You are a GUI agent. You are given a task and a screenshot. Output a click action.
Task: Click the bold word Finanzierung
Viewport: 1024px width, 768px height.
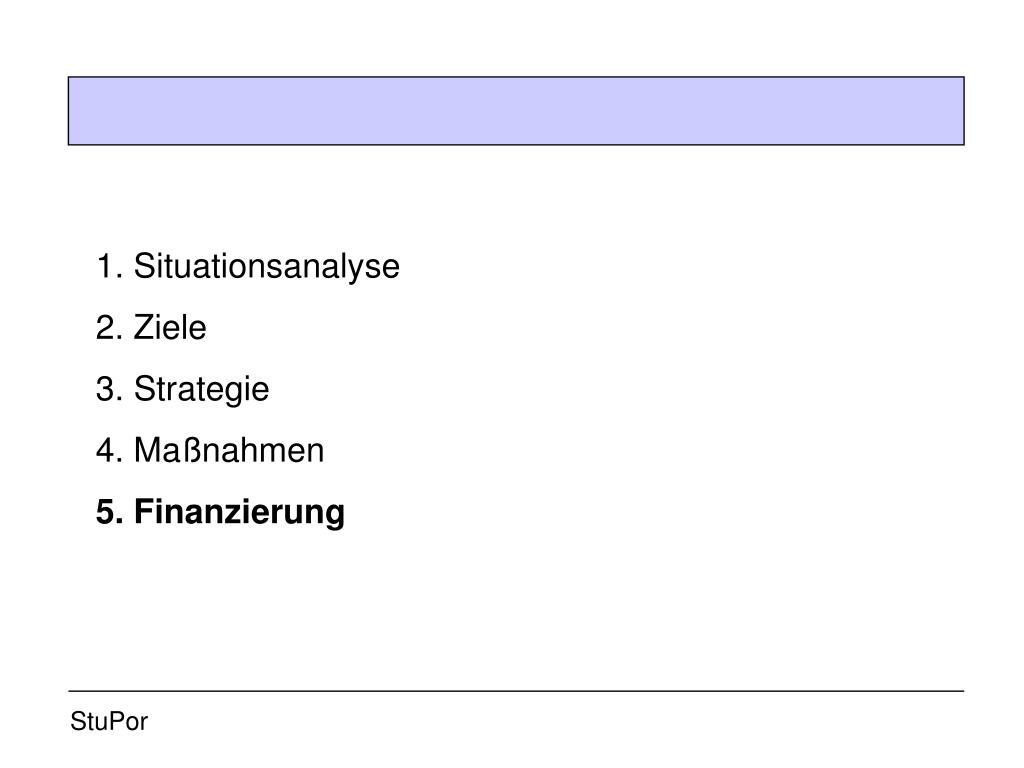coord(239,512)
